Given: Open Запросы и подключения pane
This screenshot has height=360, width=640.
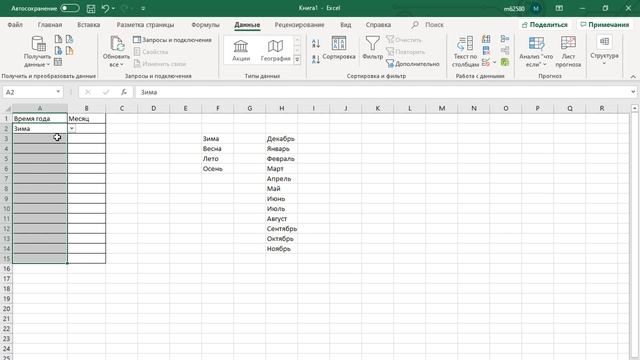Looking at the screenshot, I should point(172,40).
